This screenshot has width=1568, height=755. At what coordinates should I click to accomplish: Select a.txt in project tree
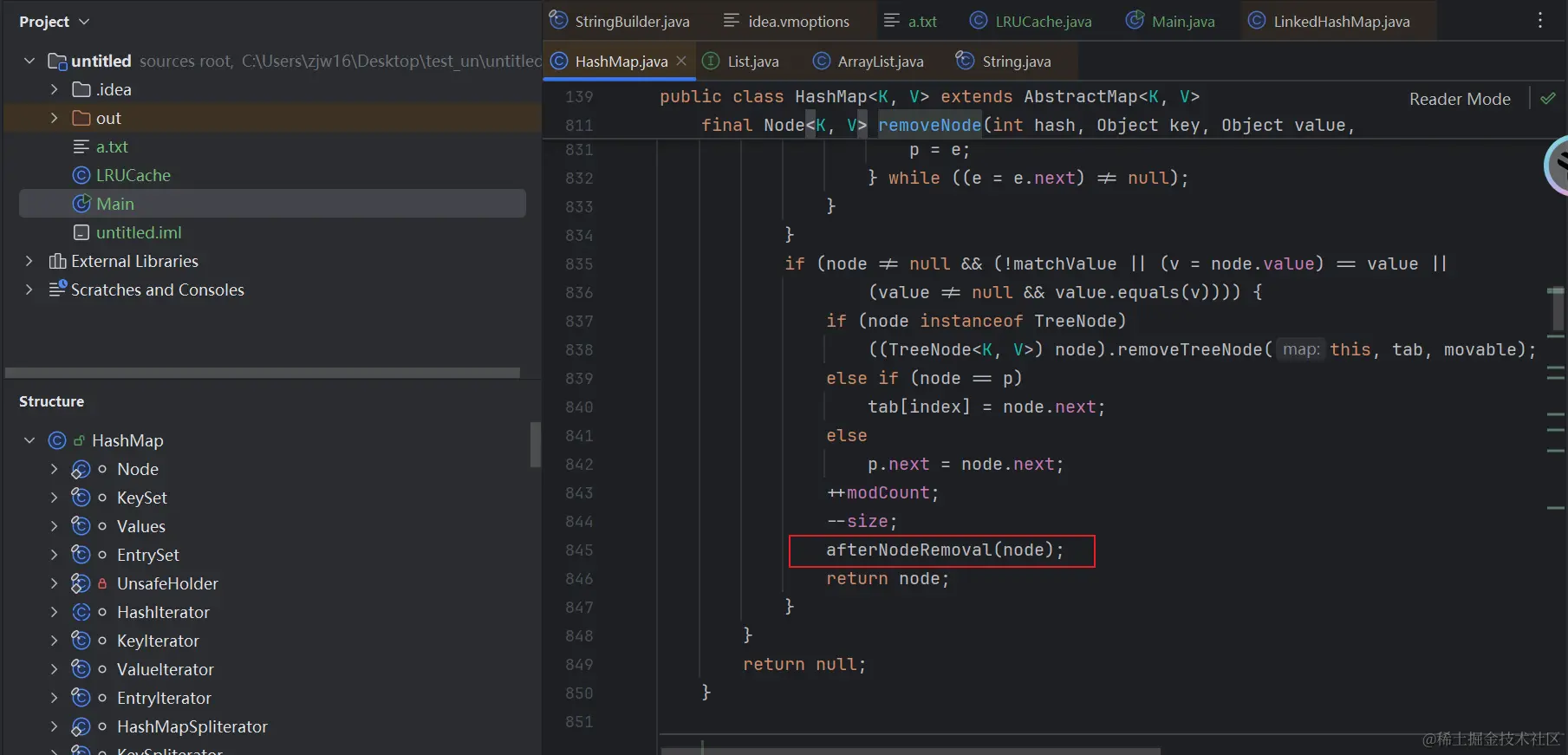tap(112, 146)
